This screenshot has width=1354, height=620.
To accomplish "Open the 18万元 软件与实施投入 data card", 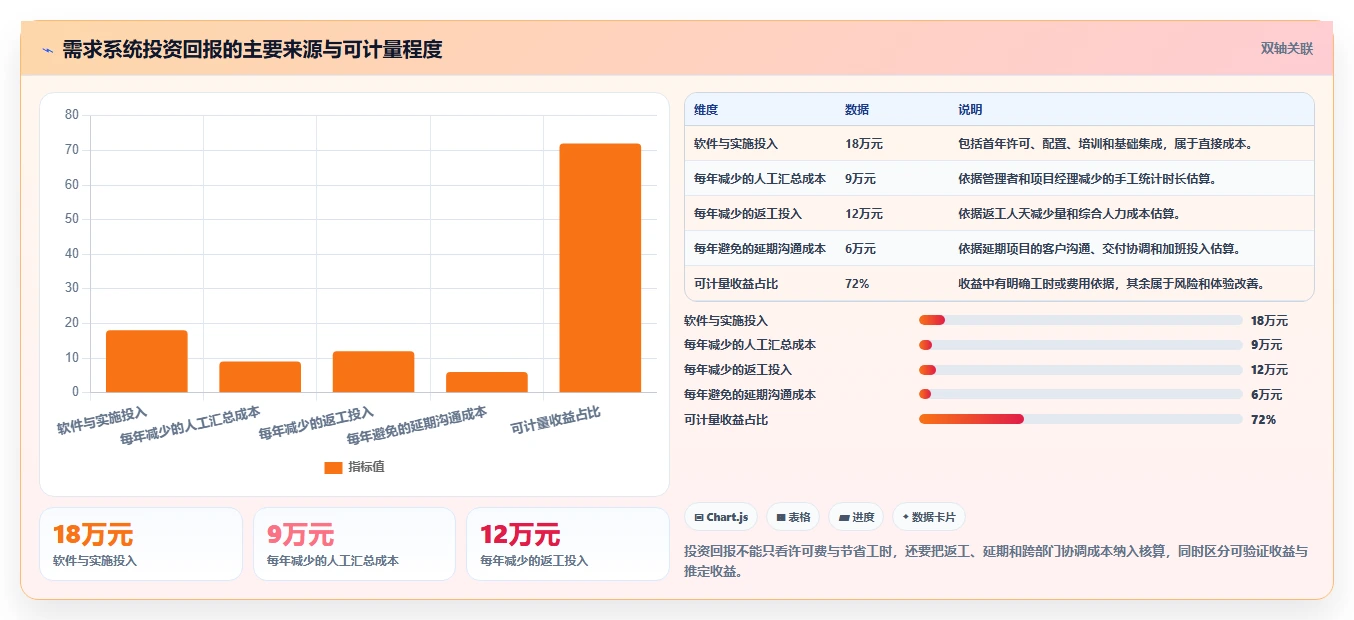I will click(141, 544).
